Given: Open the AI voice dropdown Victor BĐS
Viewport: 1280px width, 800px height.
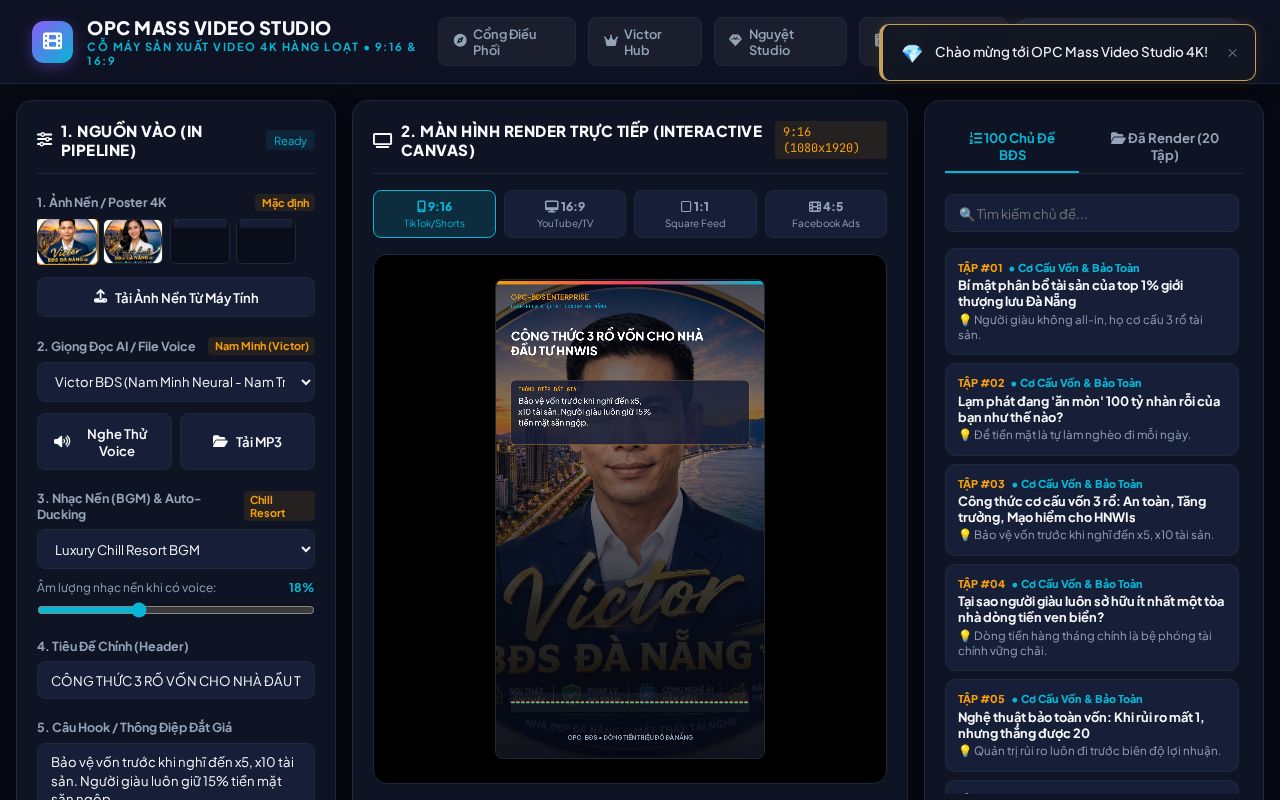Looking at the screenshot, I should click(176, 382).
